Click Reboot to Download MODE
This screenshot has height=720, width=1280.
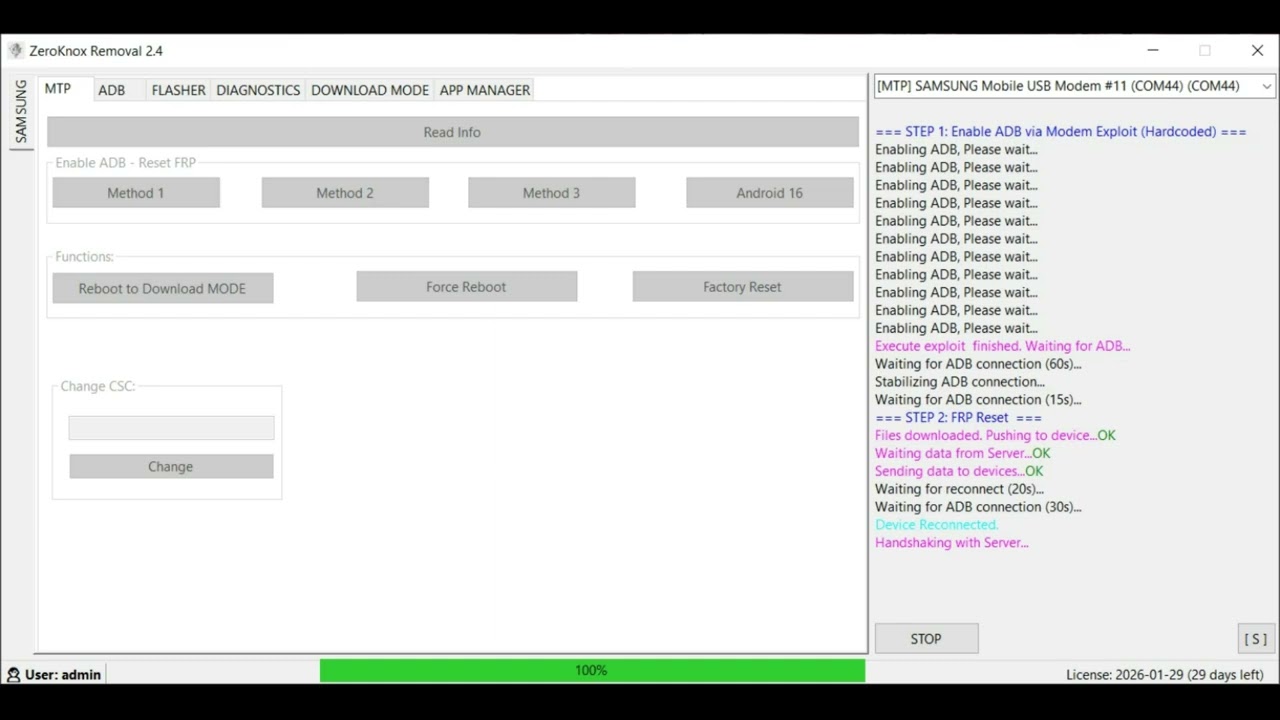[x=162, y=288]
